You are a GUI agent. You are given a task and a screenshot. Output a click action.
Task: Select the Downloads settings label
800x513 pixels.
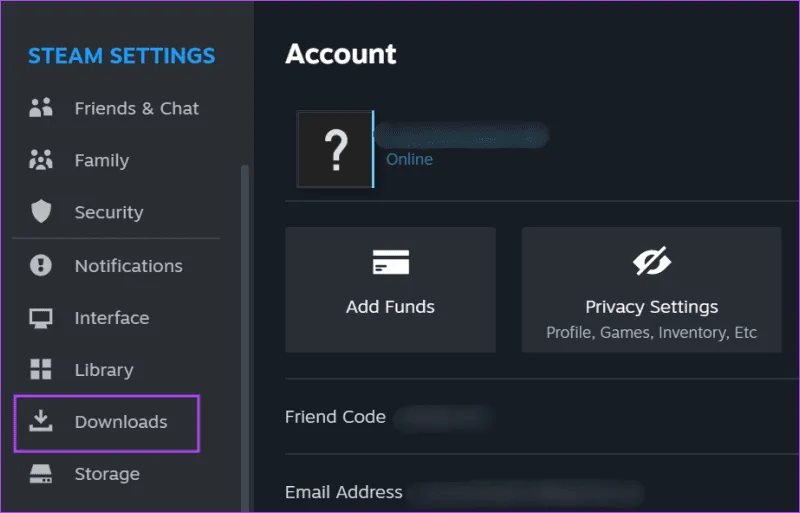tap(120, 422)
